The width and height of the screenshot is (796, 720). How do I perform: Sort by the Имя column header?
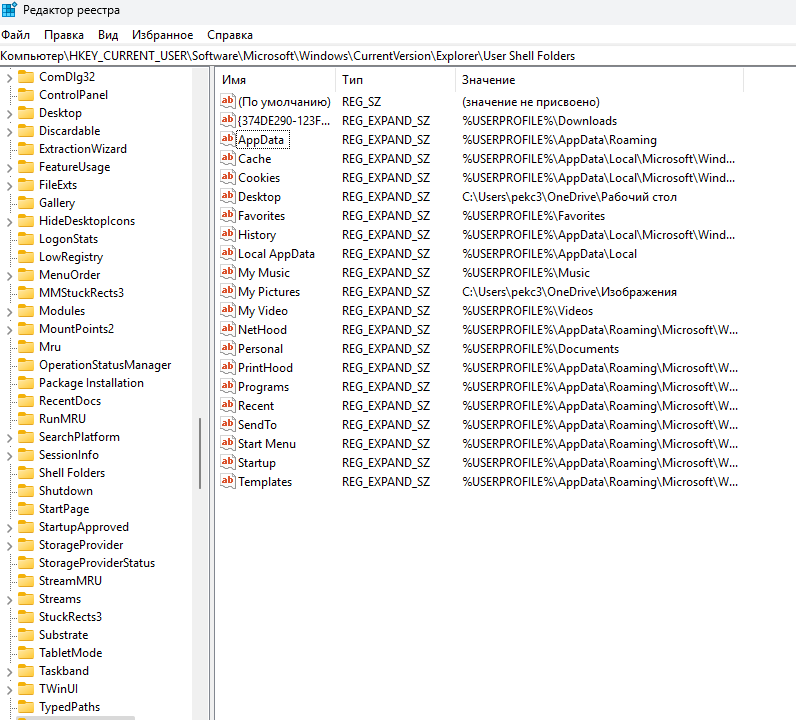(x=276, y=80)
